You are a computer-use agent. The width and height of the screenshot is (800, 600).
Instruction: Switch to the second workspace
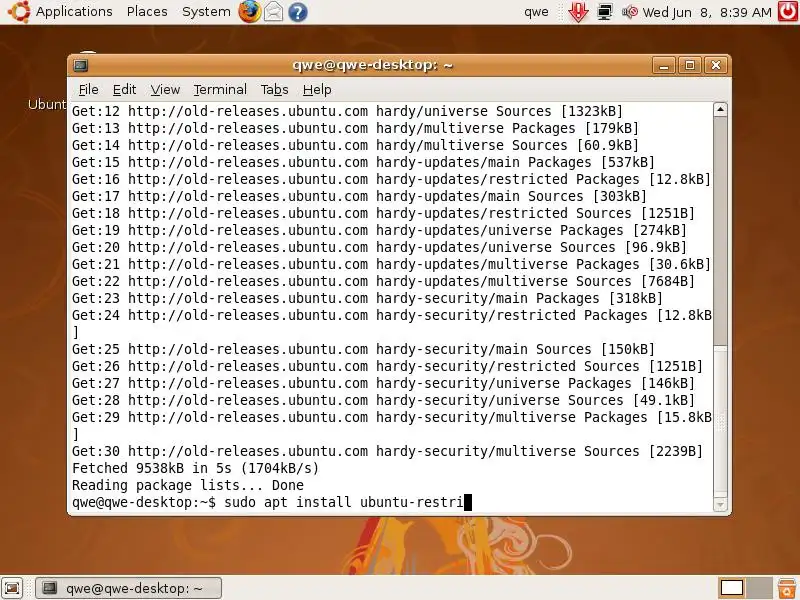click(759, 588)
